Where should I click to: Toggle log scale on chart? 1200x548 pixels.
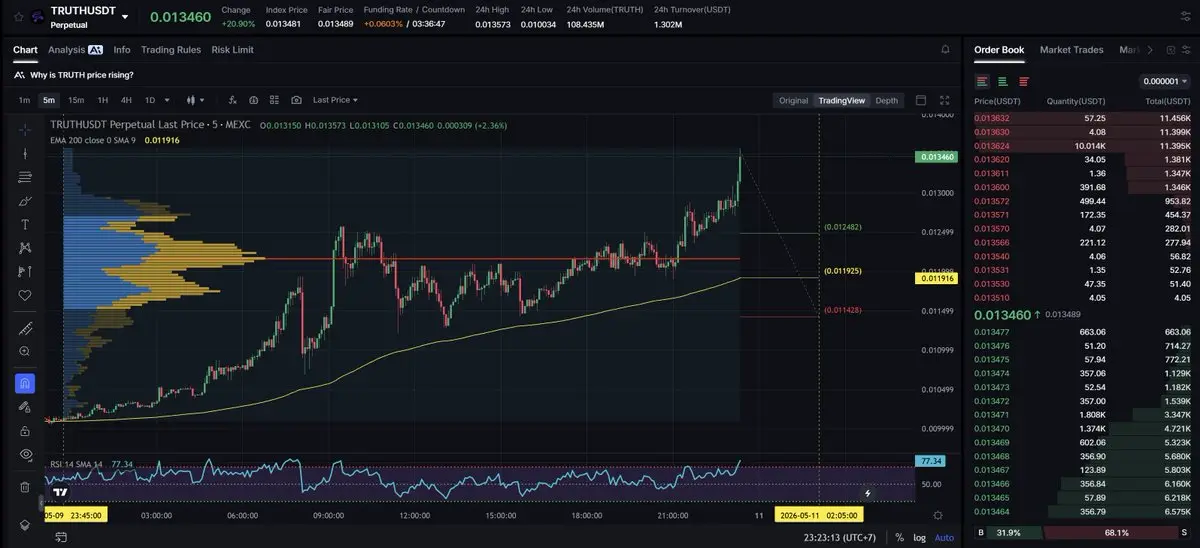pos(920,537)
